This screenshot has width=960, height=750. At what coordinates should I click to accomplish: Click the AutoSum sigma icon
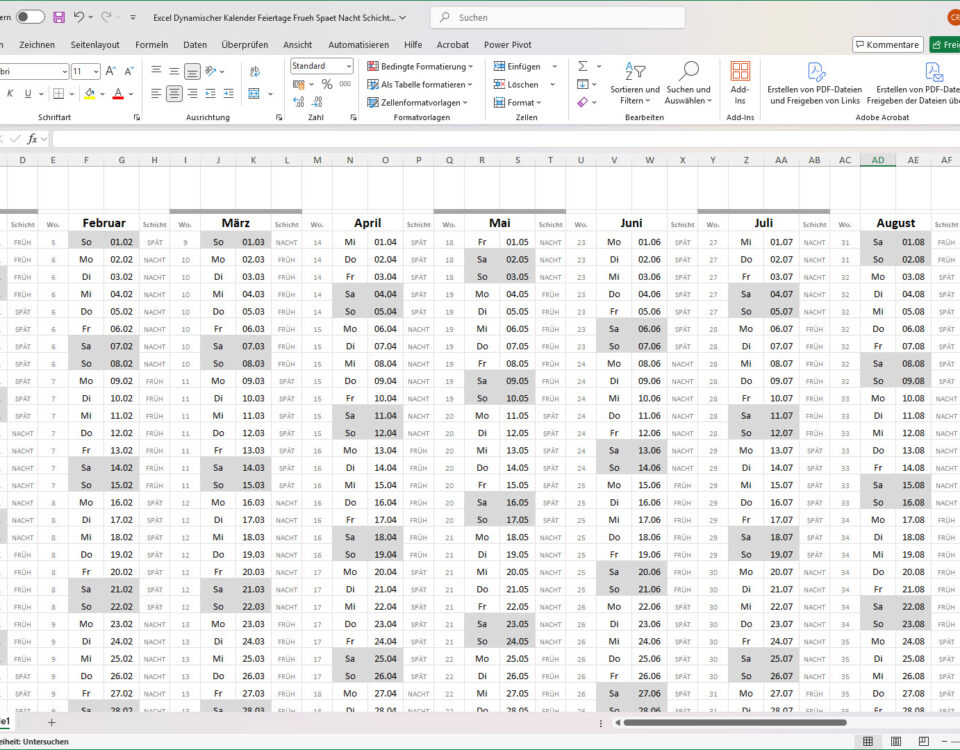click(x=583, y=66)
